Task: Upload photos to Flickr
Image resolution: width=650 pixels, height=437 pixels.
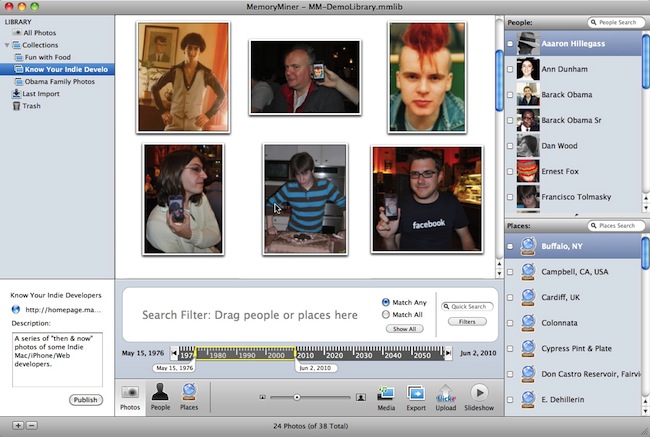Action: click(447, 397)
